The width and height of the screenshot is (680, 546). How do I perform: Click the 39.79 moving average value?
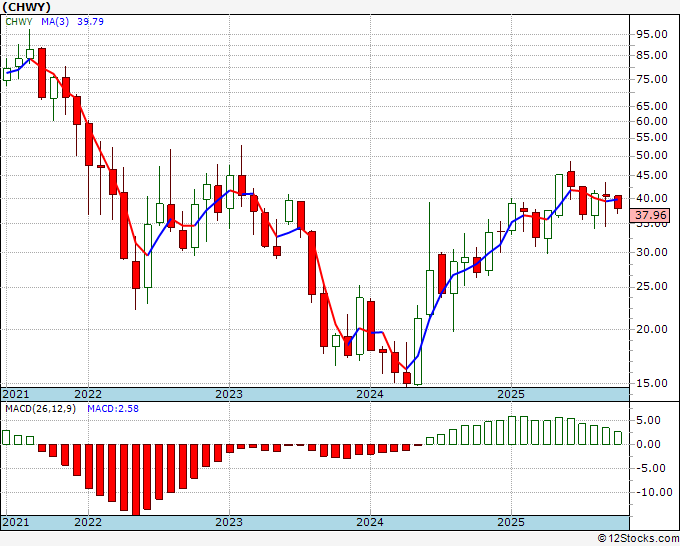pos(90,22)
